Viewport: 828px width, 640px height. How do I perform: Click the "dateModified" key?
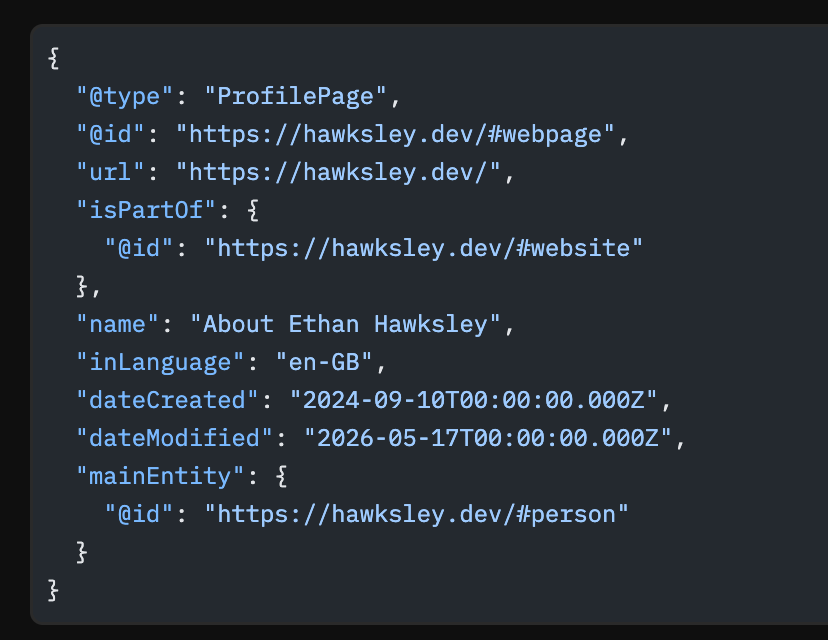174,439
